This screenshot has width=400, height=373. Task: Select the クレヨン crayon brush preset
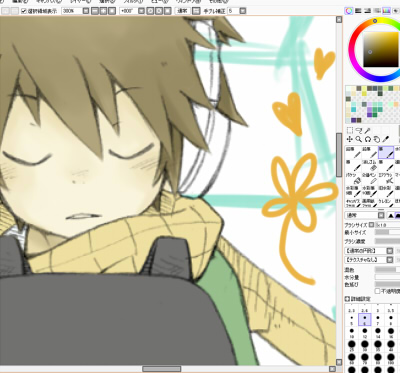point(386,203)
